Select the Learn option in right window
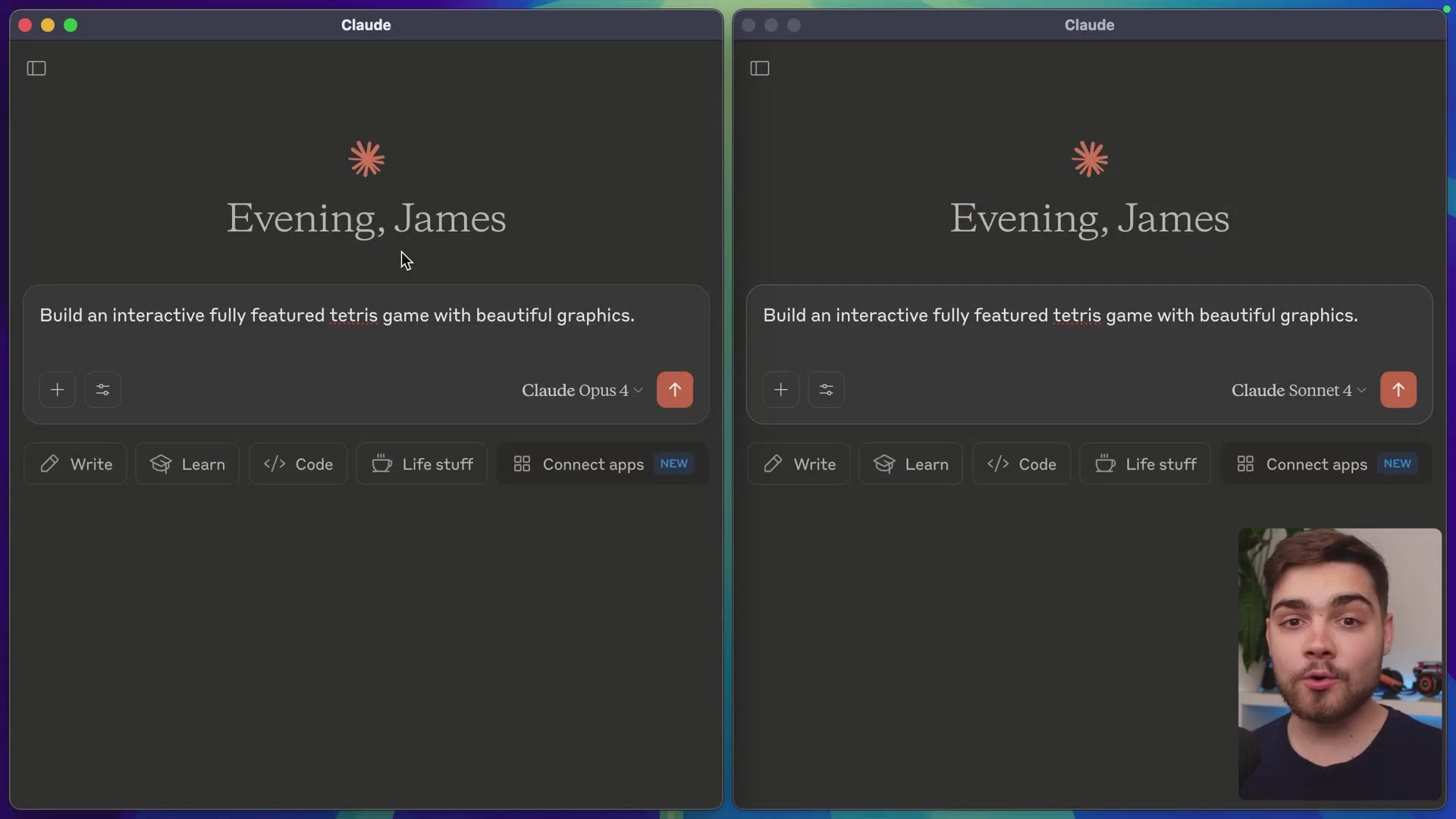Viewport: 1456px width, 819px height. coord(911,463)
